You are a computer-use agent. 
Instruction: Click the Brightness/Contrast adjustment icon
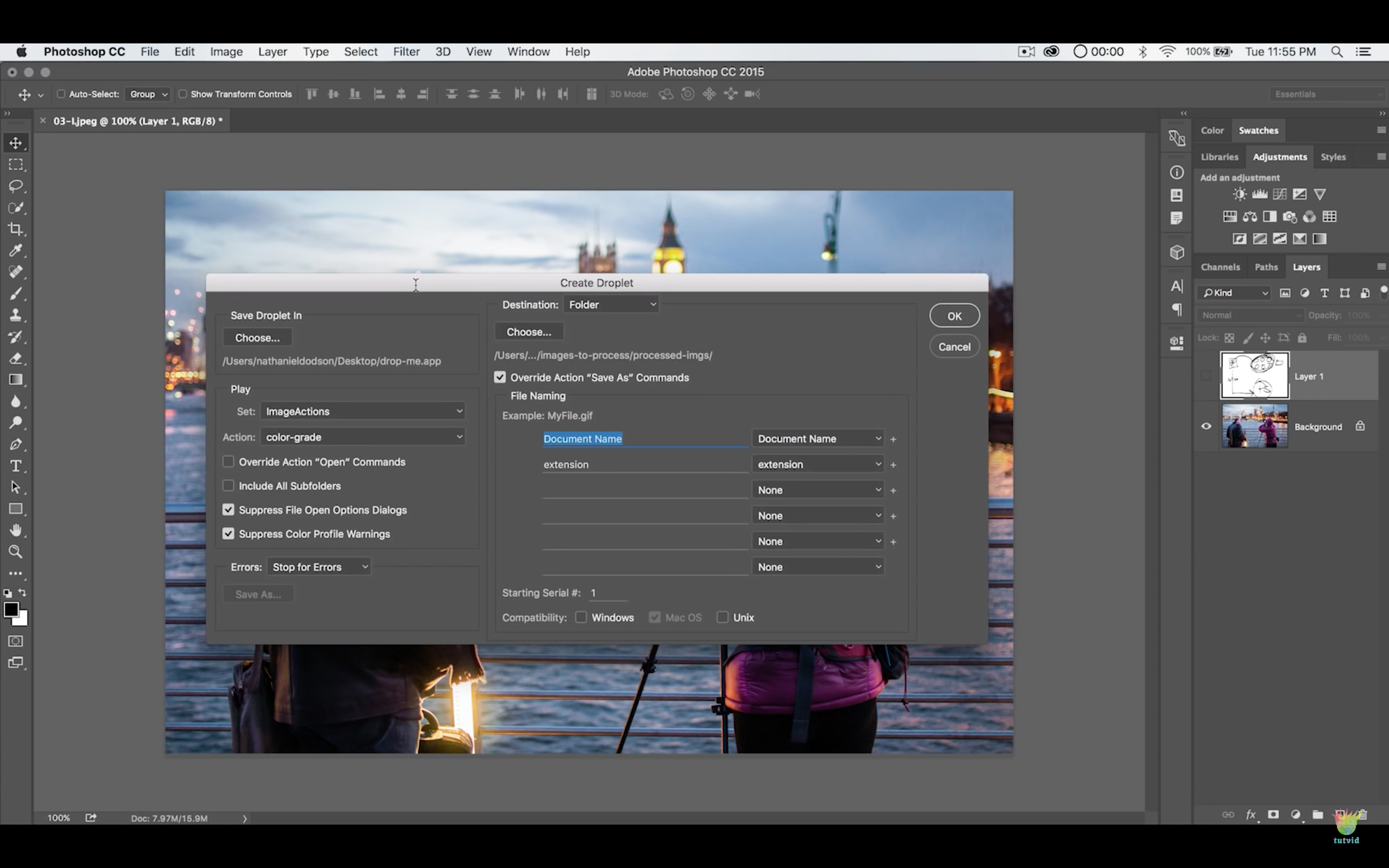click(1239, 194)
